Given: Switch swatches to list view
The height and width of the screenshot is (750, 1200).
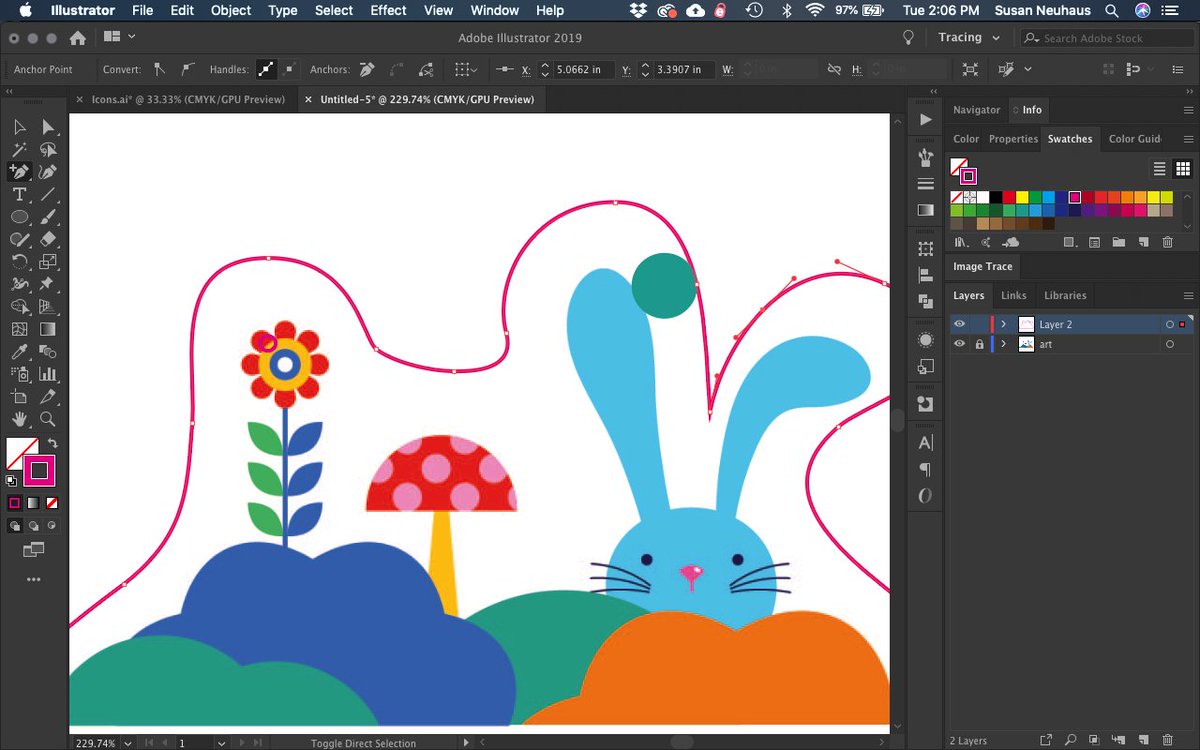Looking at the screenshot, I should point(1160,169).
